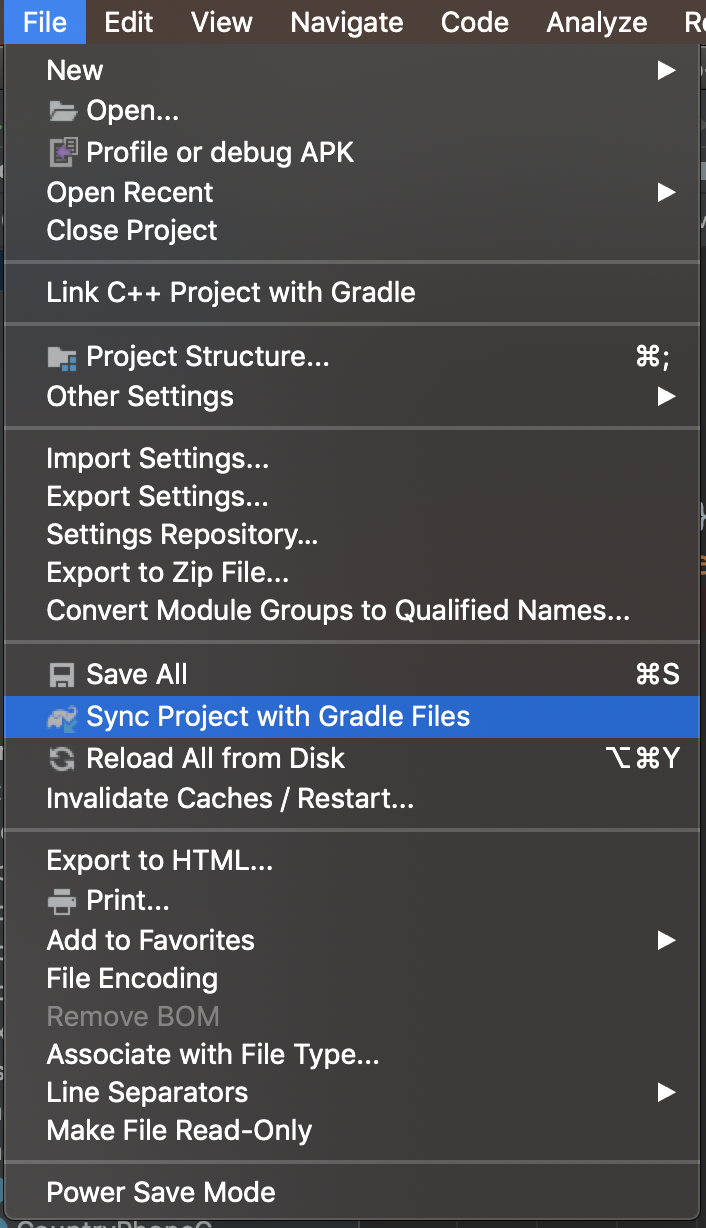Open the Open Recent submenu

point(129,192)
